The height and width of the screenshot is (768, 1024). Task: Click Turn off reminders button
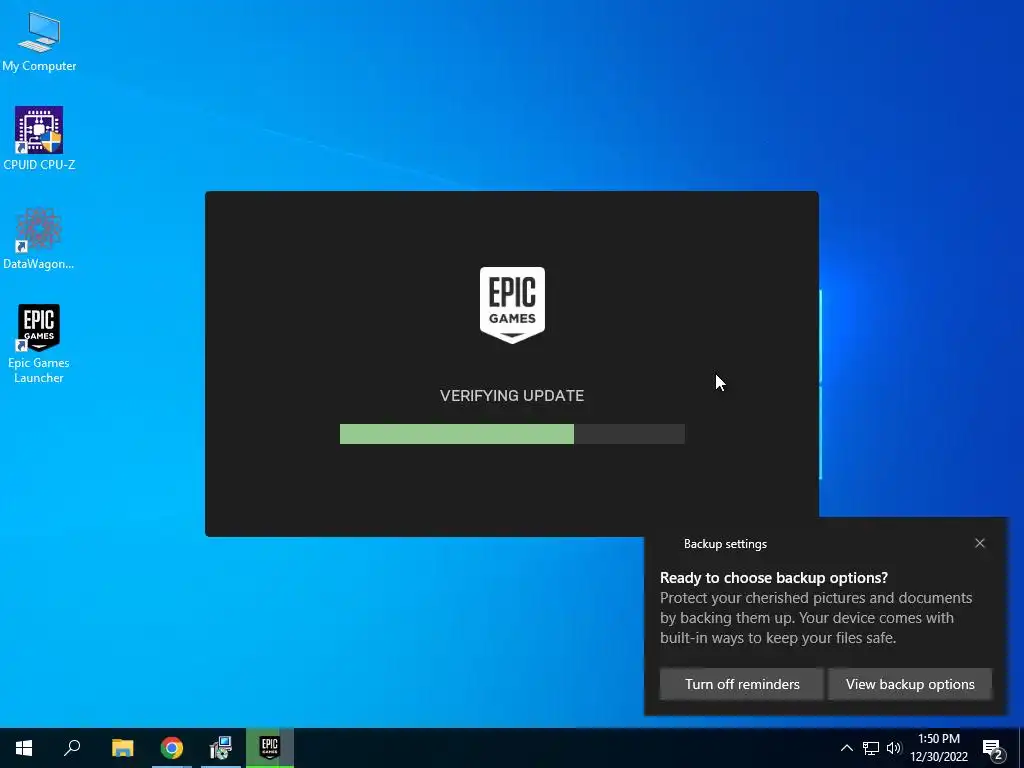pyautogui.click(x=742, y=684)
